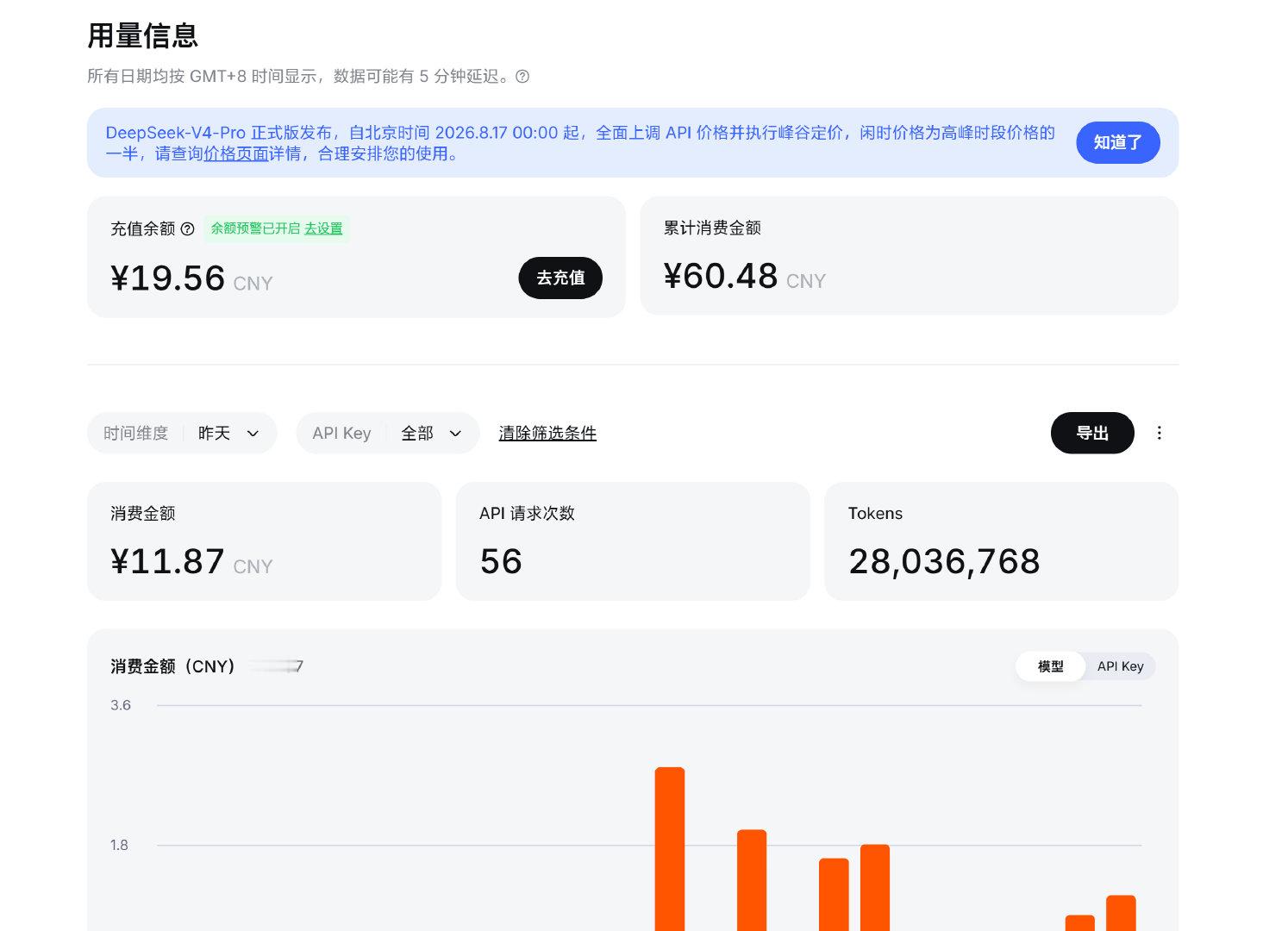
Task: Open the 价格页面 link in the announcement
Action: pos(236,153)
